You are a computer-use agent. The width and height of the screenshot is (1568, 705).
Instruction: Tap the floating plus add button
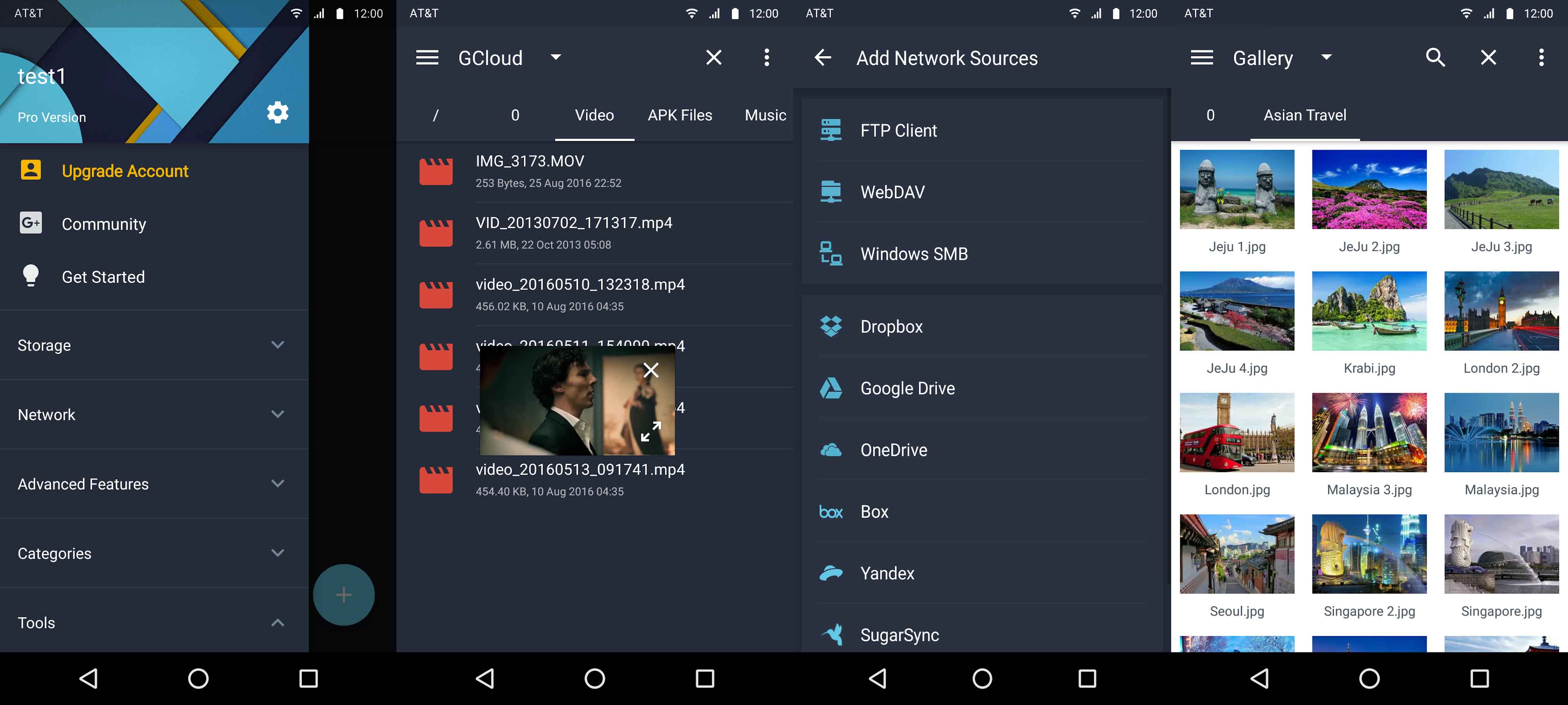tap(344, 595)
